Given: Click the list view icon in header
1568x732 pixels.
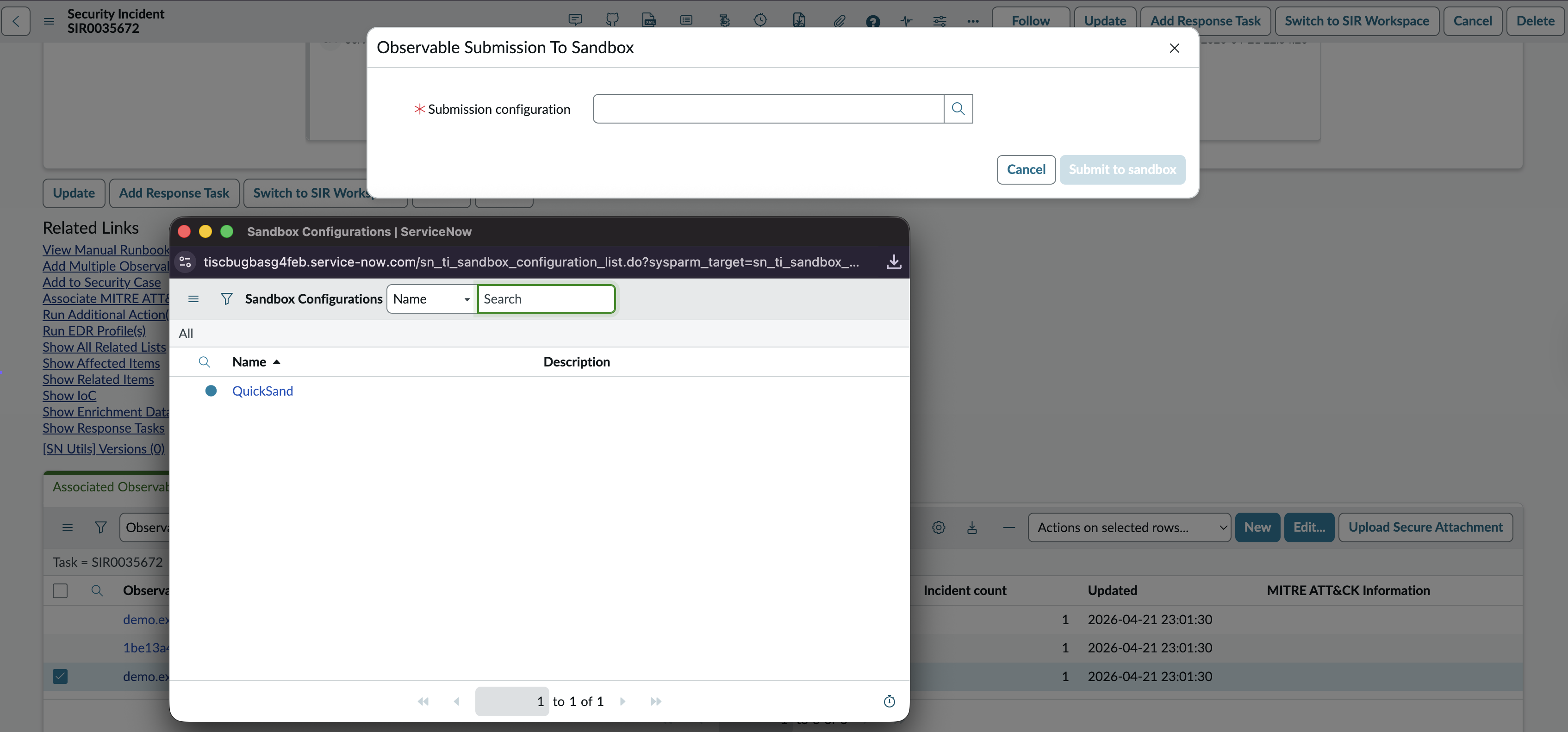Looking at the screenshot, I should [x=687, y=20].
